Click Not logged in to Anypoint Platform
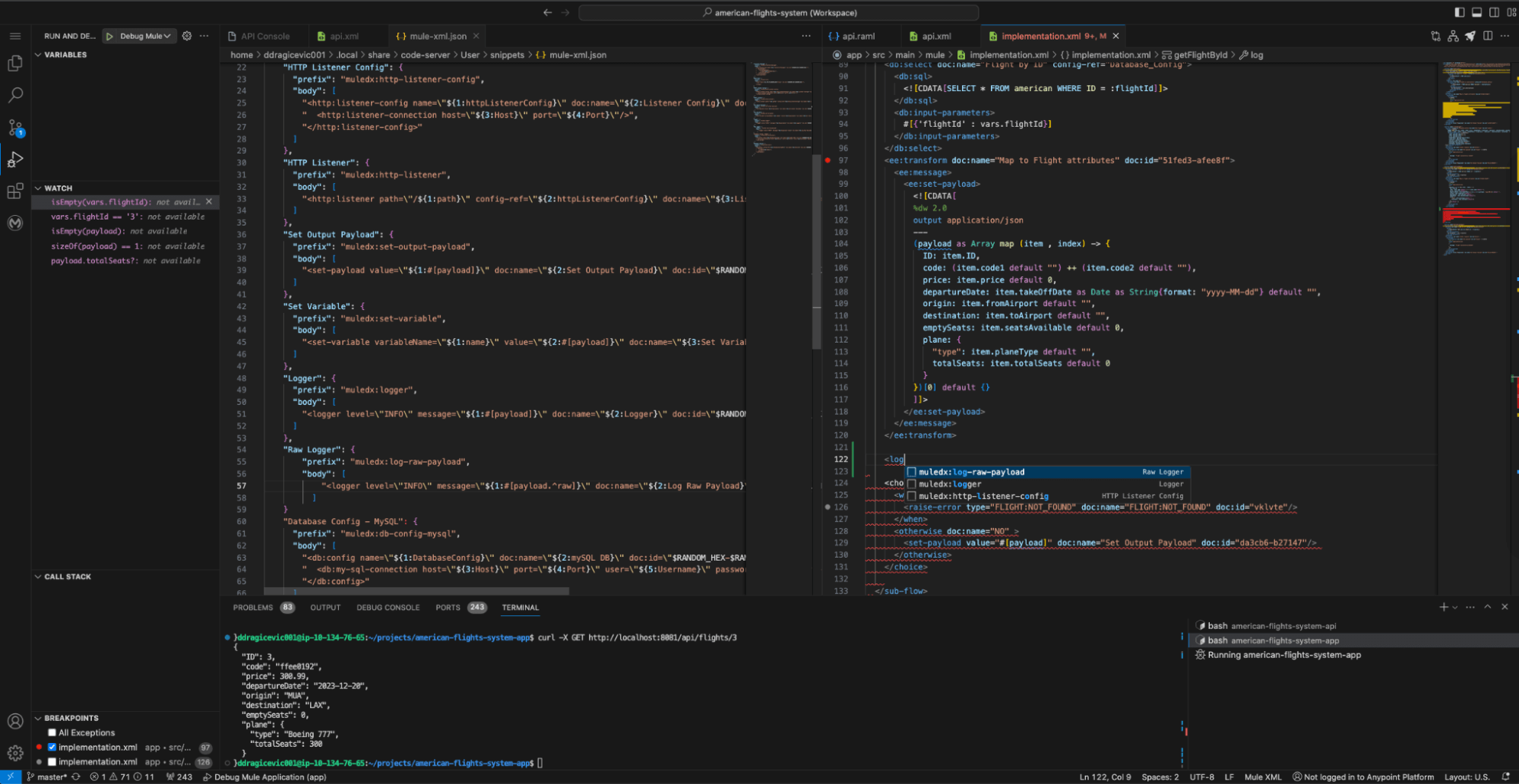1519x784 pixels. click(x=1362, y=777)
